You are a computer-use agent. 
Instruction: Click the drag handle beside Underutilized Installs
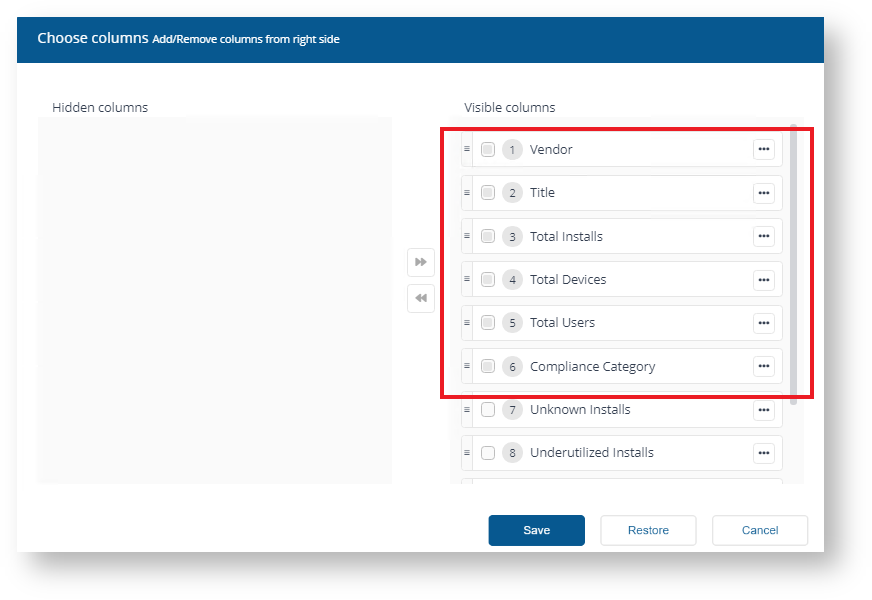point(466,453)
